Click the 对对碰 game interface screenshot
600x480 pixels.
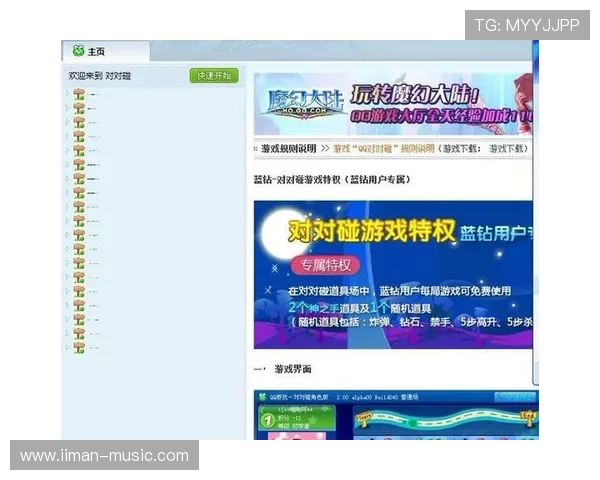pyautogui.click(x=396, y=415)
